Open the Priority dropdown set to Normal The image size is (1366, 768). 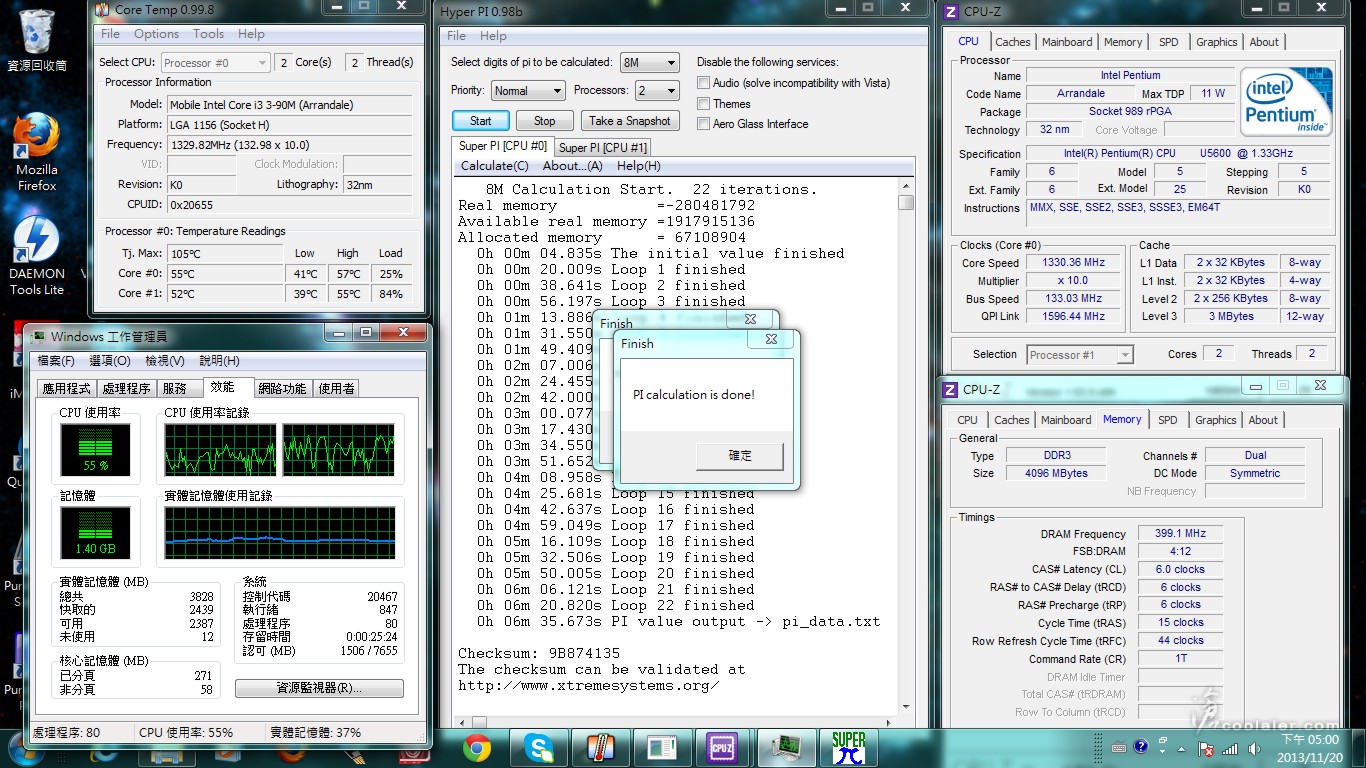coord(528,90)
